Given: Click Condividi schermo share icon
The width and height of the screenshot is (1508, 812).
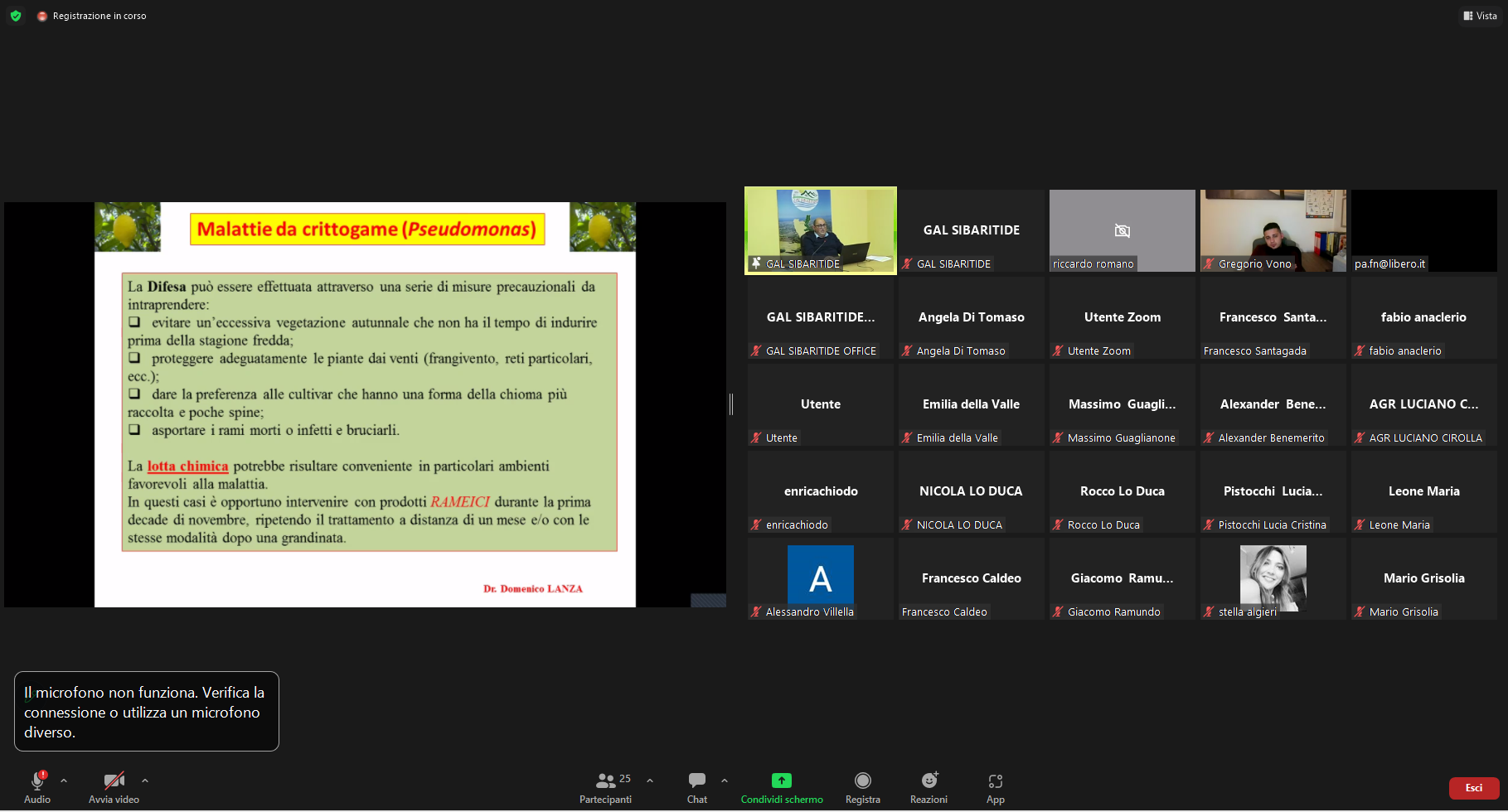Looking at the screenshot, I should pyautogui.click(x=782, y=781).
